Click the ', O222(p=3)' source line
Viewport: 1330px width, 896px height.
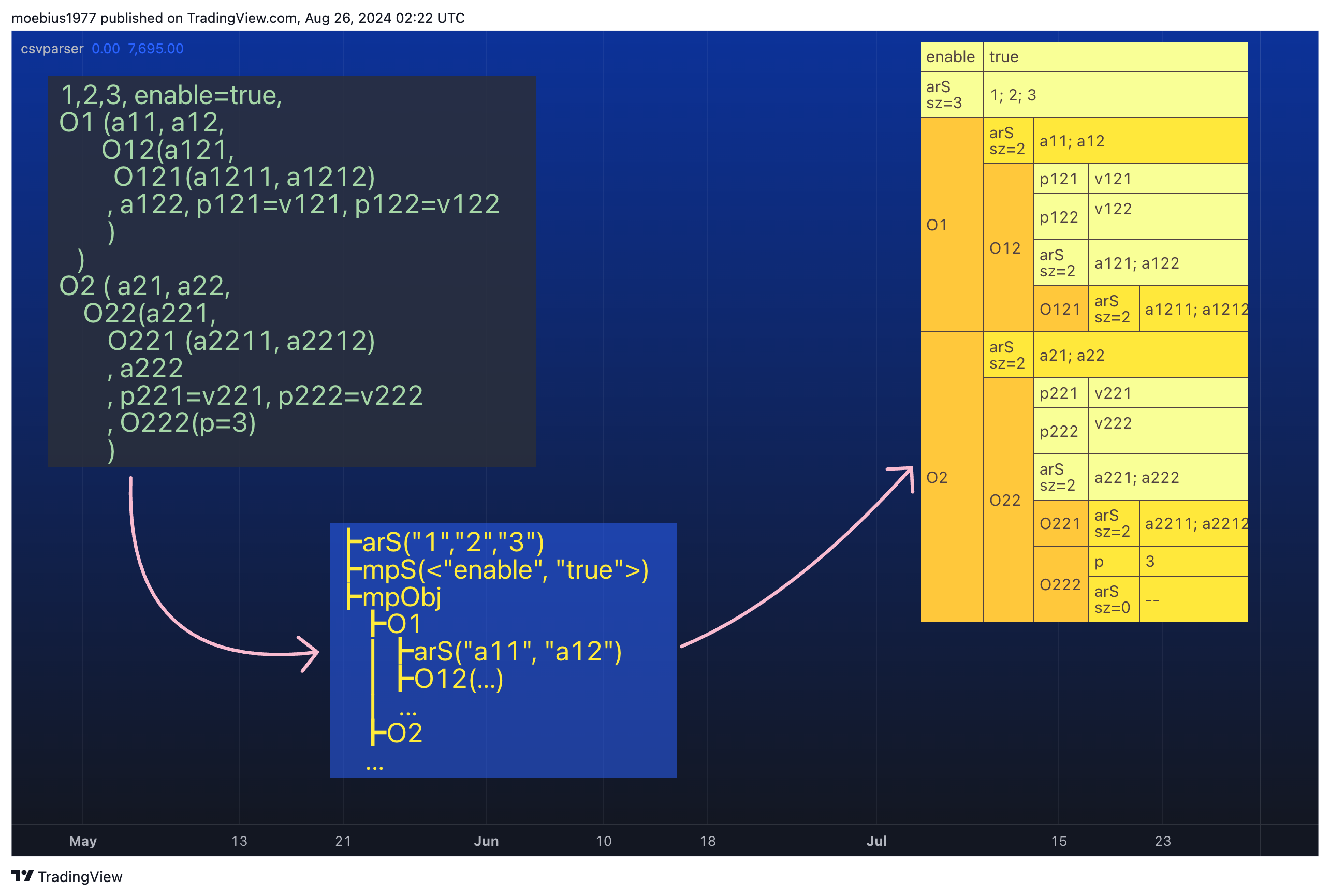(x=182, y=423)
